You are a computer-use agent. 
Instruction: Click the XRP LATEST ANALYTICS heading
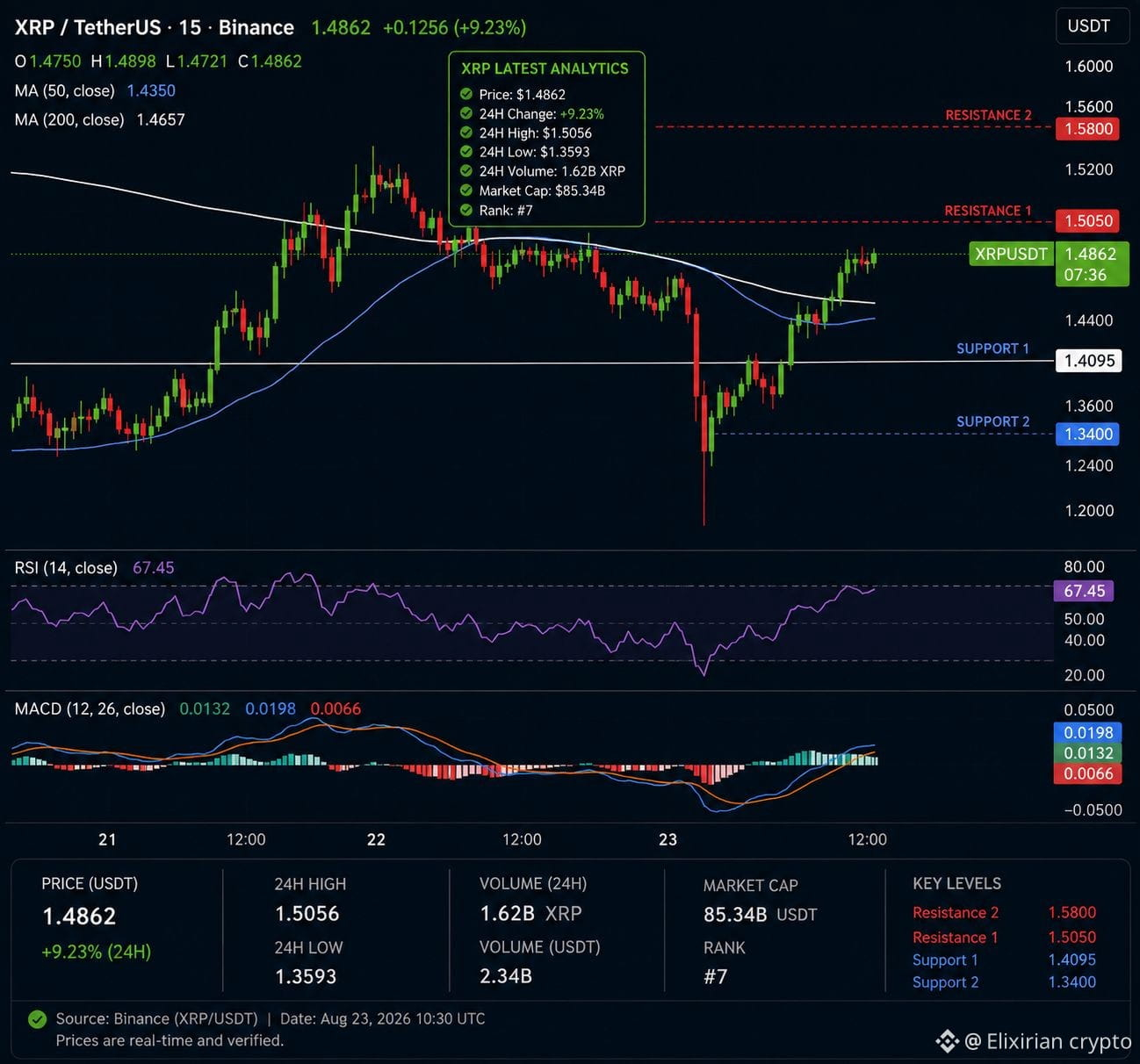pos(545,68)
